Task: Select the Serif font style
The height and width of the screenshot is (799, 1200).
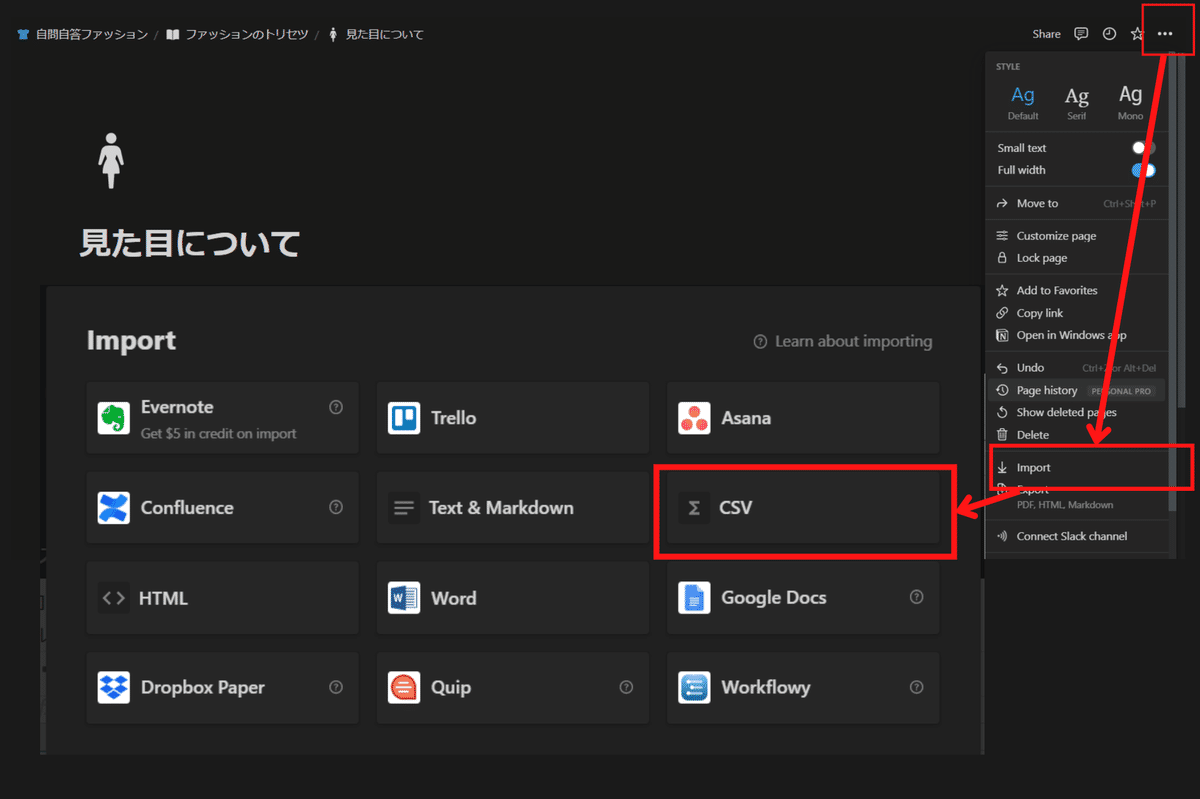Action: (1077, 102)
